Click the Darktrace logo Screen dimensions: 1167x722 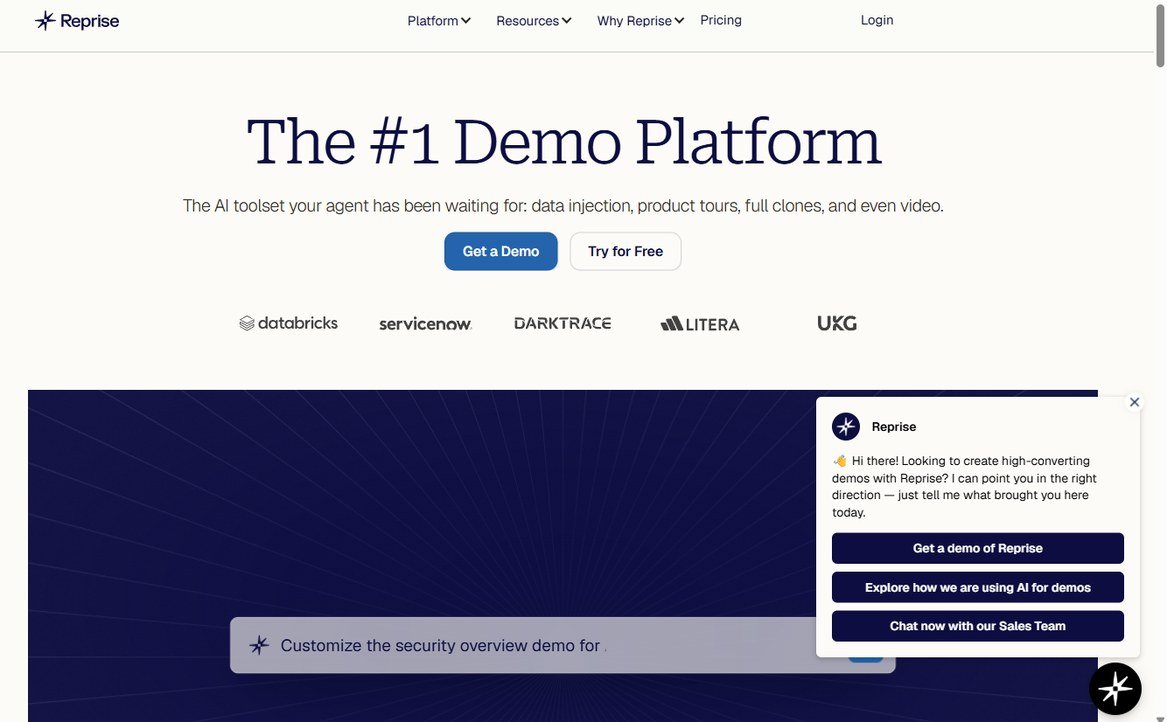[x=563, y=323]
